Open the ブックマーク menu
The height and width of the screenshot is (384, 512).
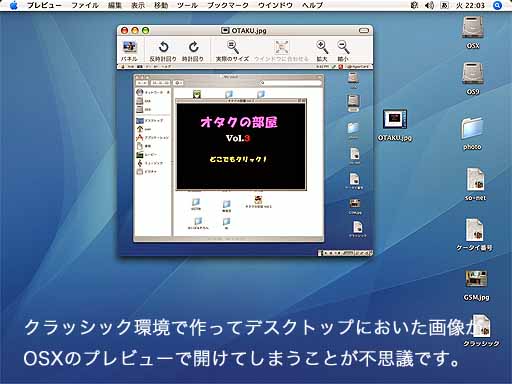click(x=228, y=5)
